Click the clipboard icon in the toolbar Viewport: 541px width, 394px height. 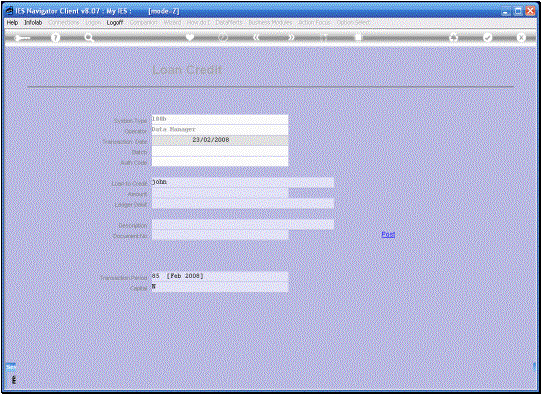tap(358, 37)
